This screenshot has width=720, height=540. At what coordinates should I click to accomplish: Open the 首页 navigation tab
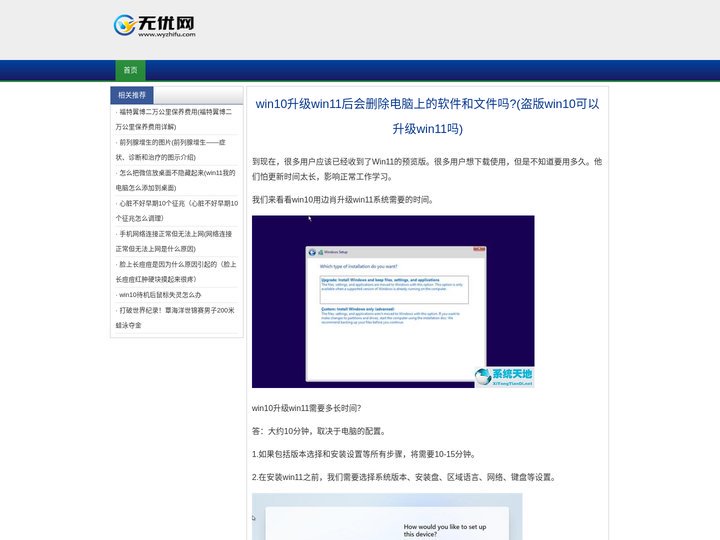click(x=130, y=70)
